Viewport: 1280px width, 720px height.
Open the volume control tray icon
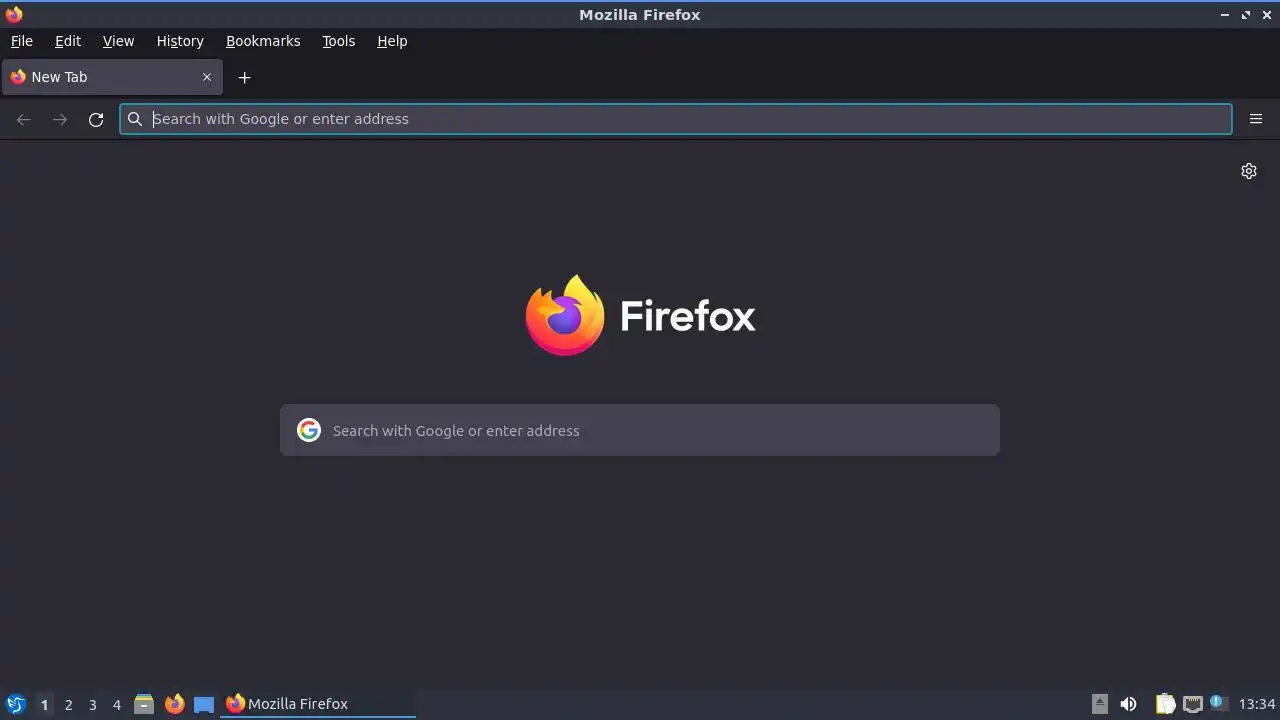tap(1128, 704)
